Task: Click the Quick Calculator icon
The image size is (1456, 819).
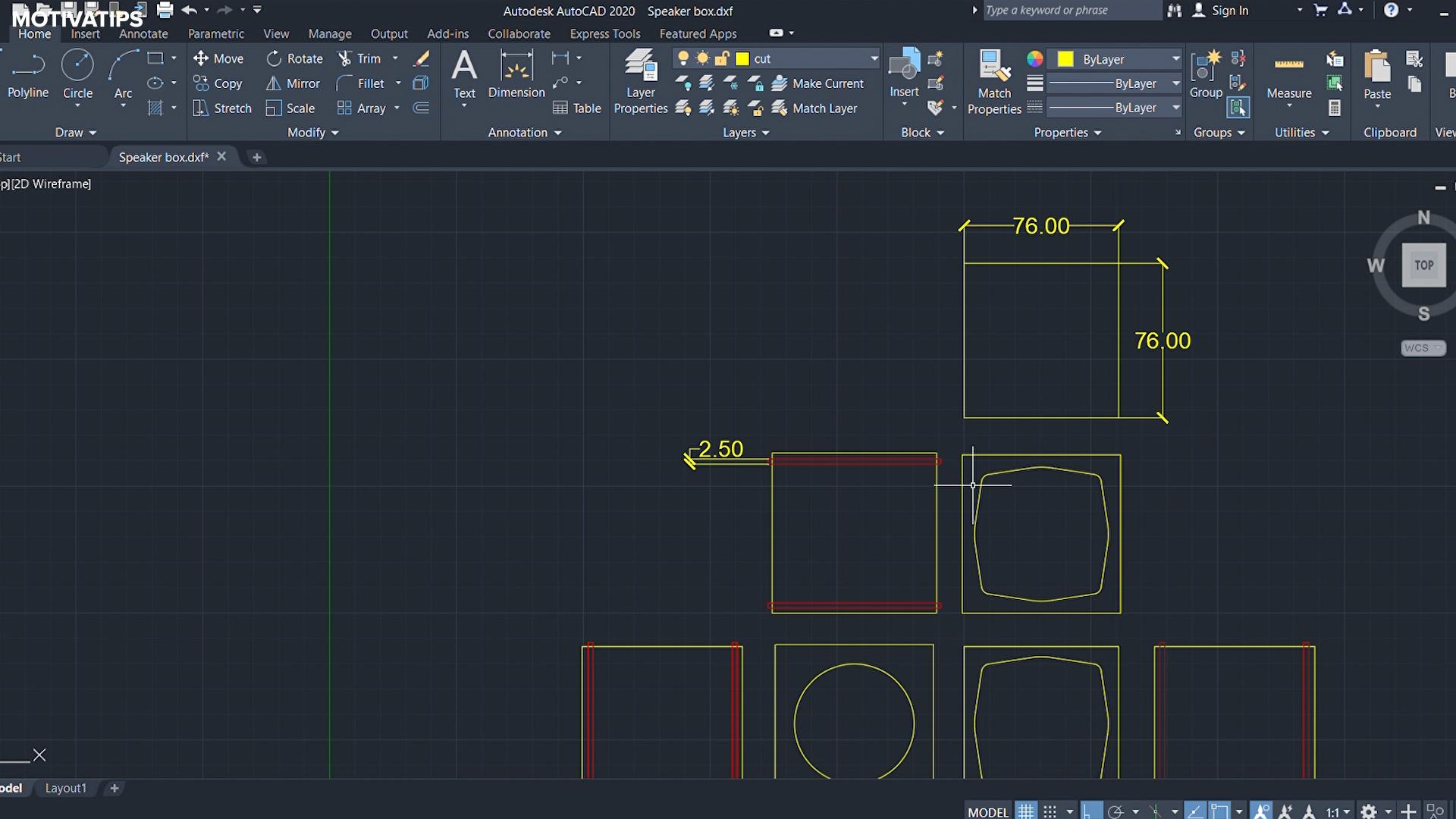Action: pos(1335,108)
